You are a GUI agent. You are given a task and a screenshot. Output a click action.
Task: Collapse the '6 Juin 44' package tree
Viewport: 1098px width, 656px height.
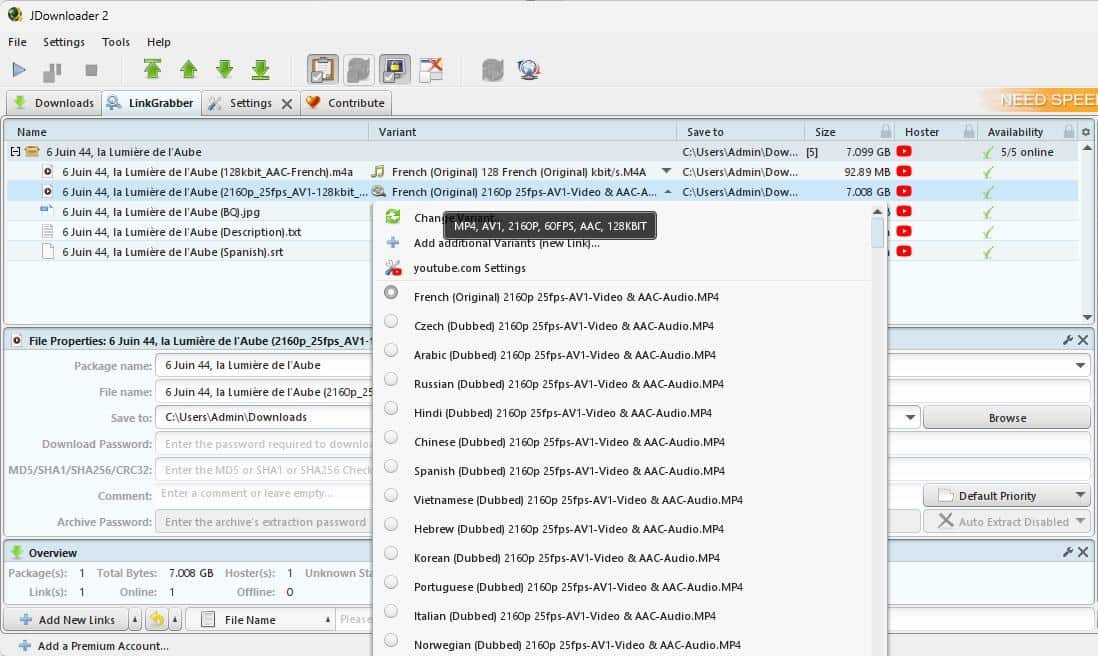tap(15, 152)
